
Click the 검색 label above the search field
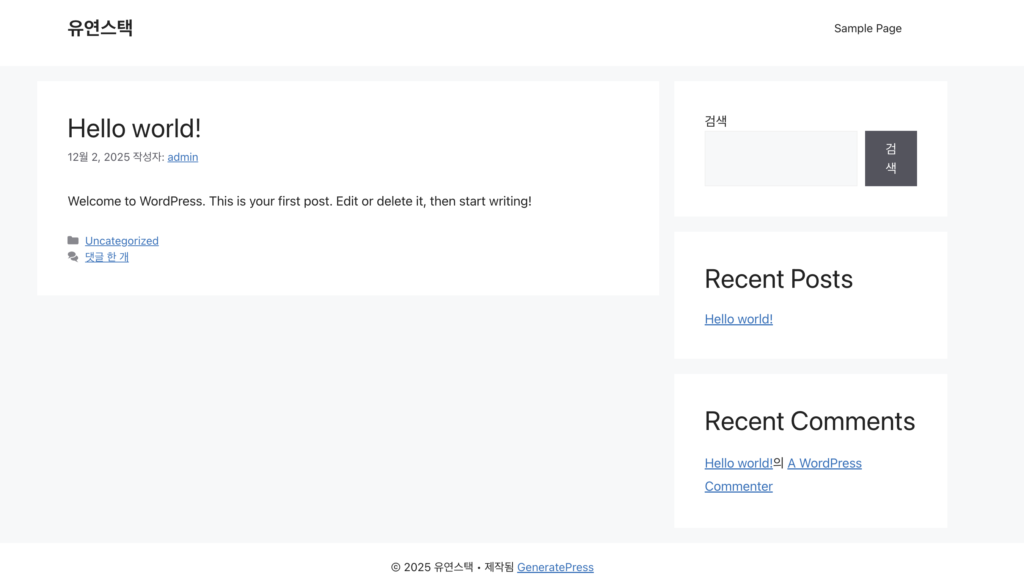[716, 121]
